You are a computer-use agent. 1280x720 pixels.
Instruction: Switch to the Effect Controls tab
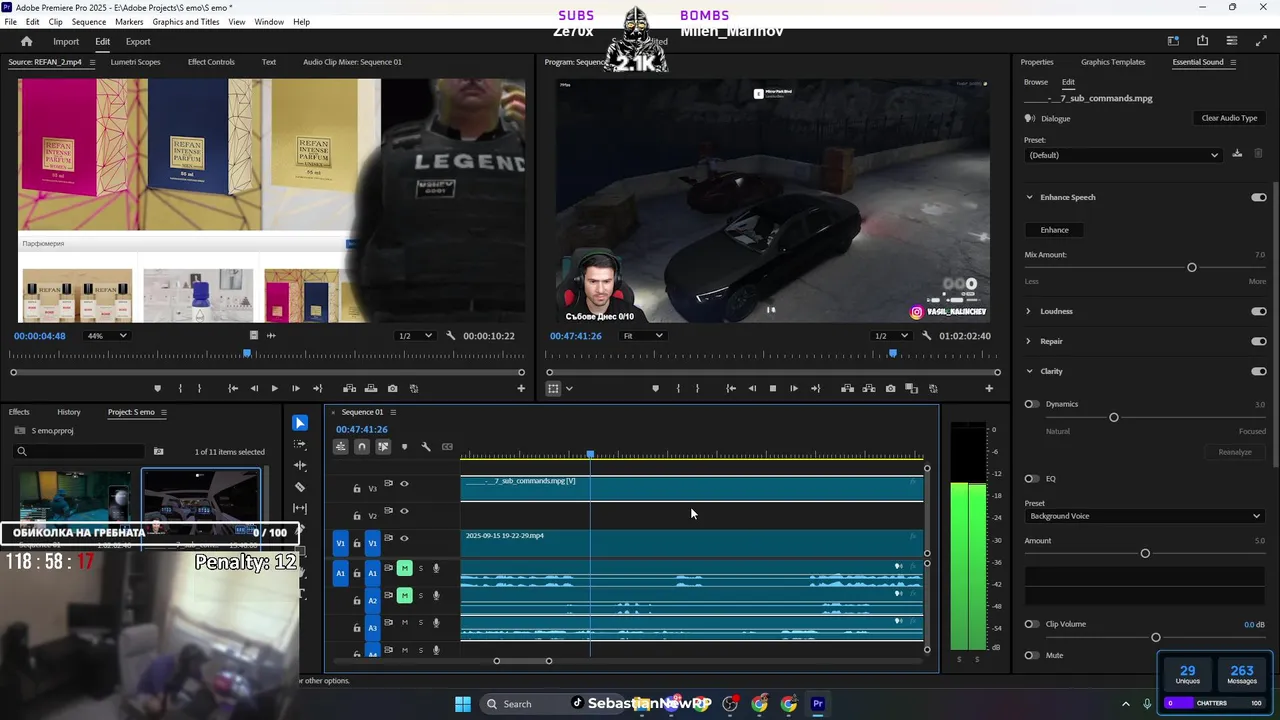(211, 62)
